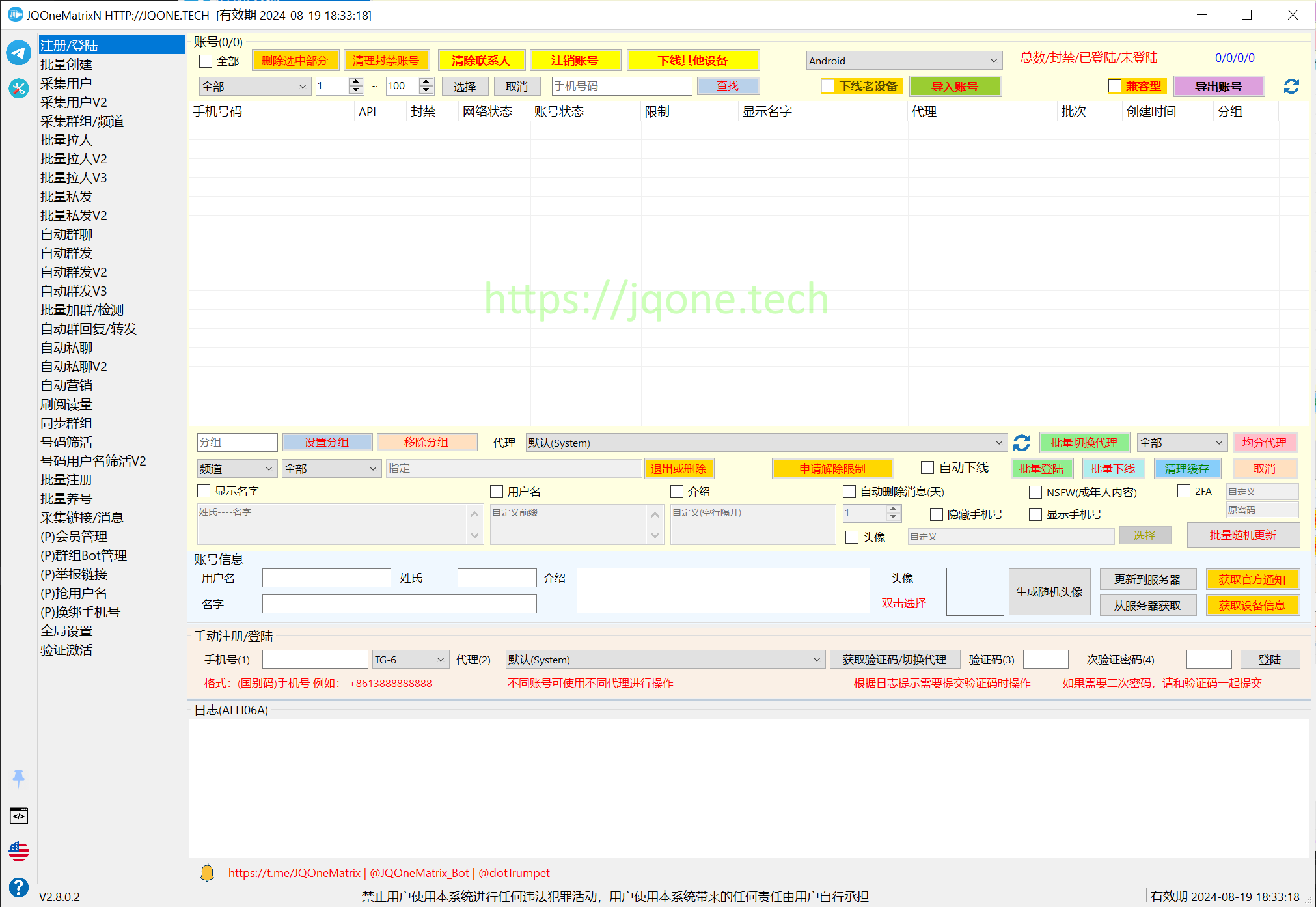Open the t.me/JQOneMatrix link

(294, 873)
